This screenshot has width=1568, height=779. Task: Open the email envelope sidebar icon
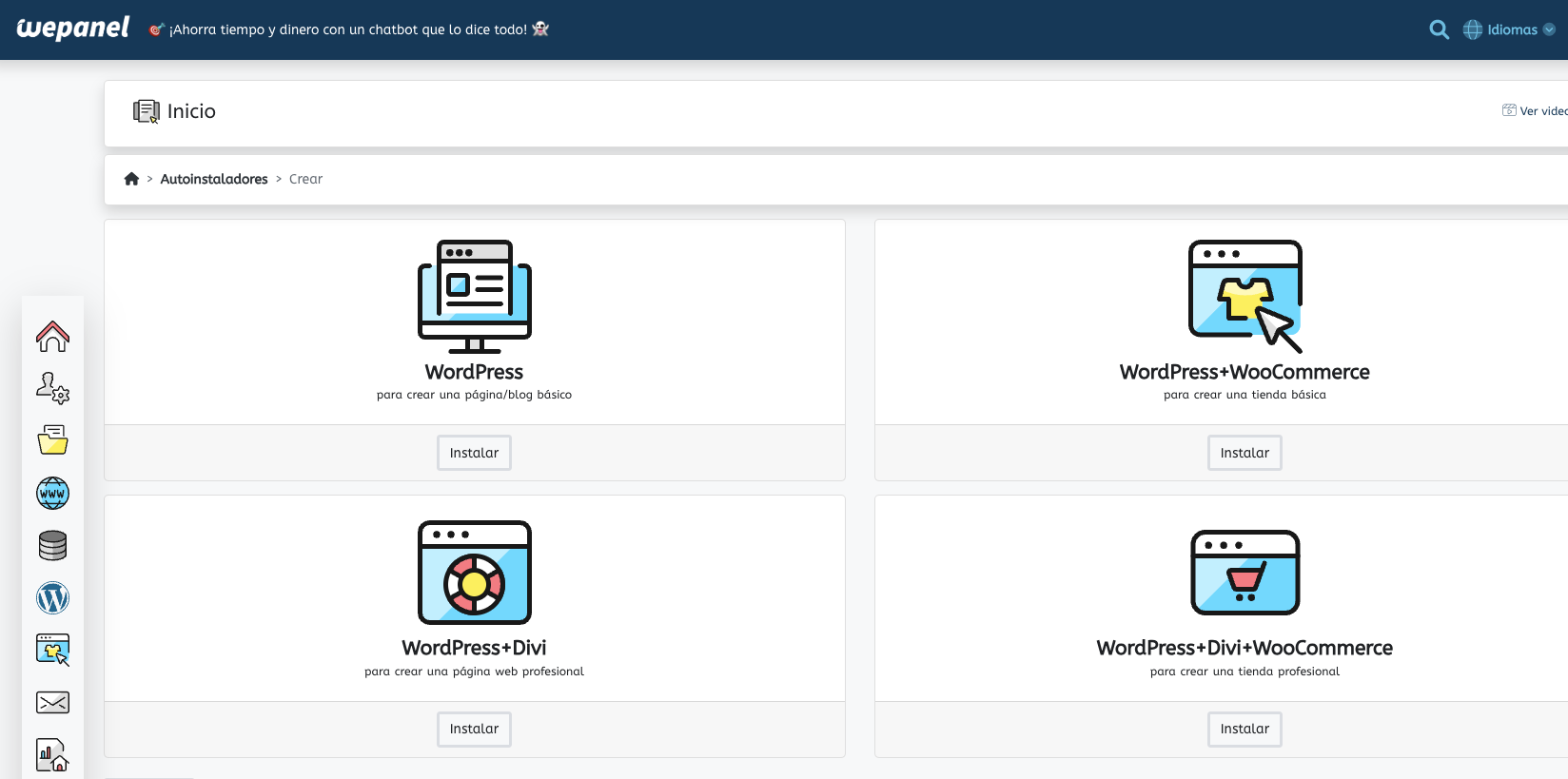point(52,702)
